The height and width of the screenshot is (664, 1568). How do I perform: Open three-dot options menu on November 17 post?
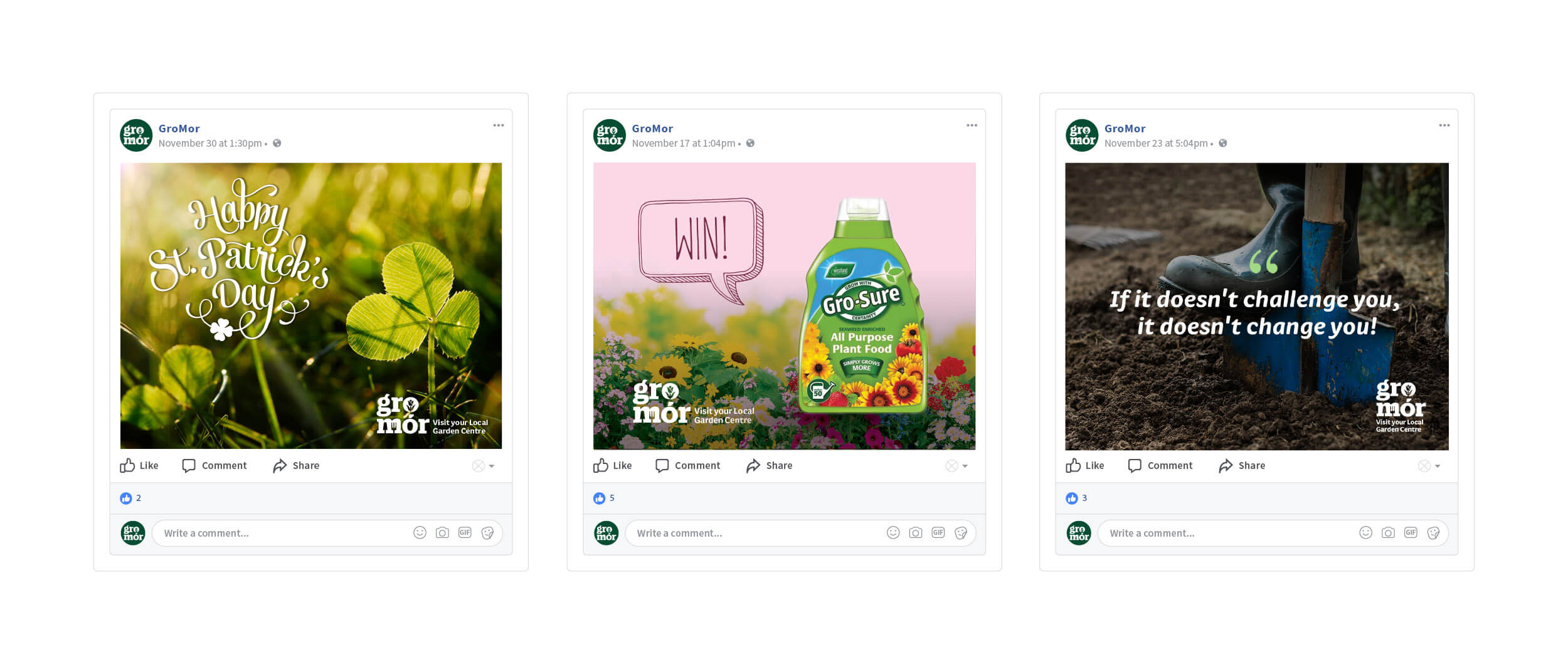click(x=972, y=125)
